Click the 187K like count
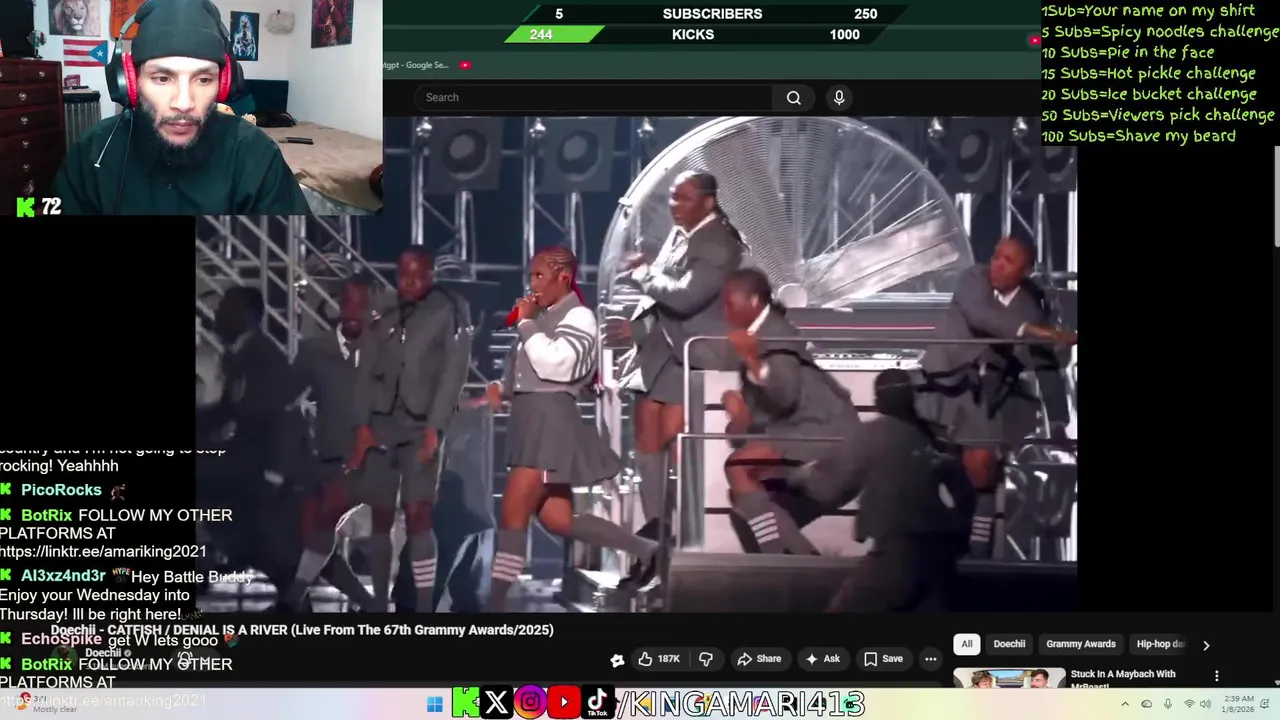This screenshot has height=720, width=1280. click(x=669, y=659)
